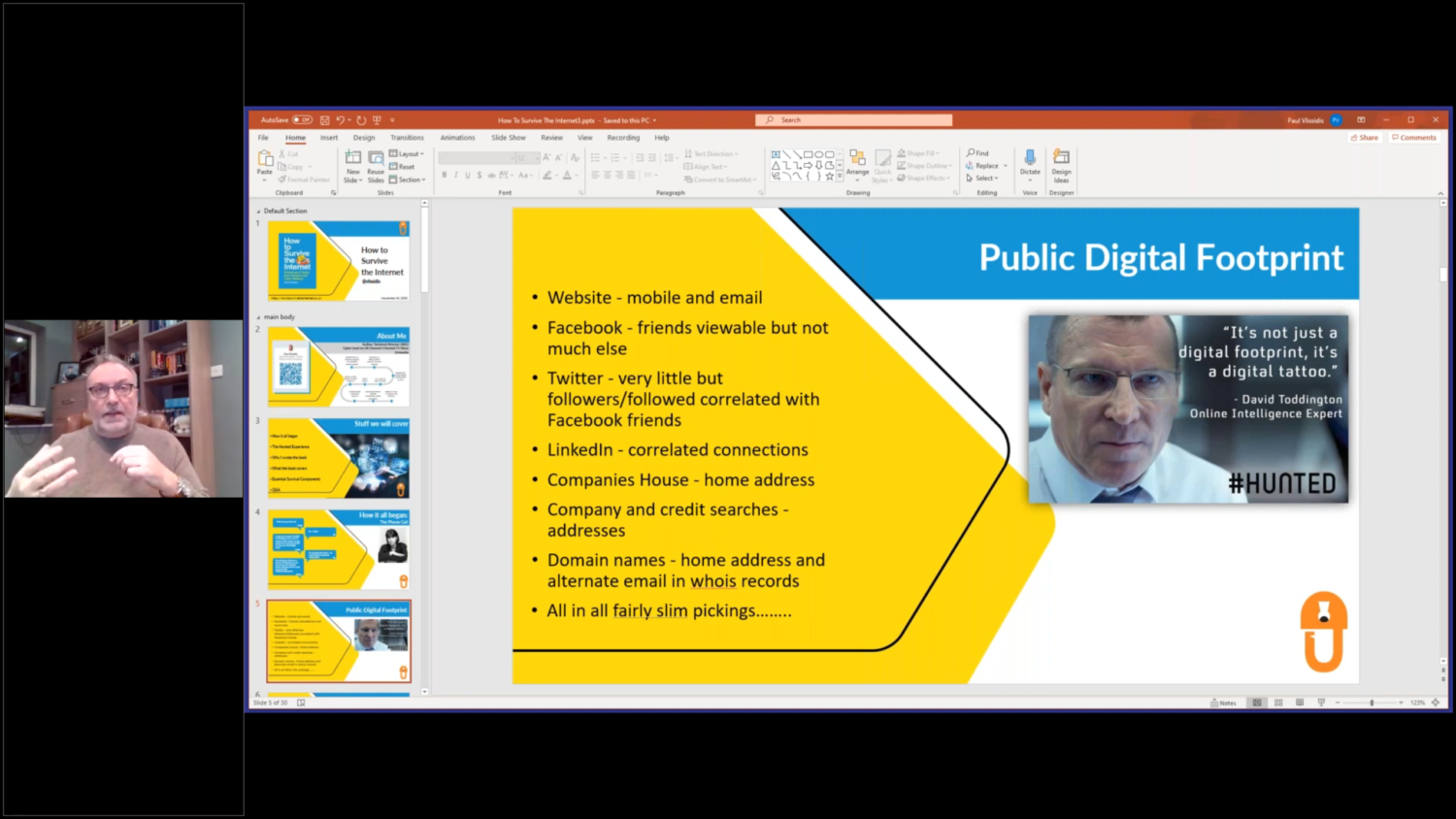Switch to Normal view icon
Screen dimensions: 1456x819
pos(1257,703)
